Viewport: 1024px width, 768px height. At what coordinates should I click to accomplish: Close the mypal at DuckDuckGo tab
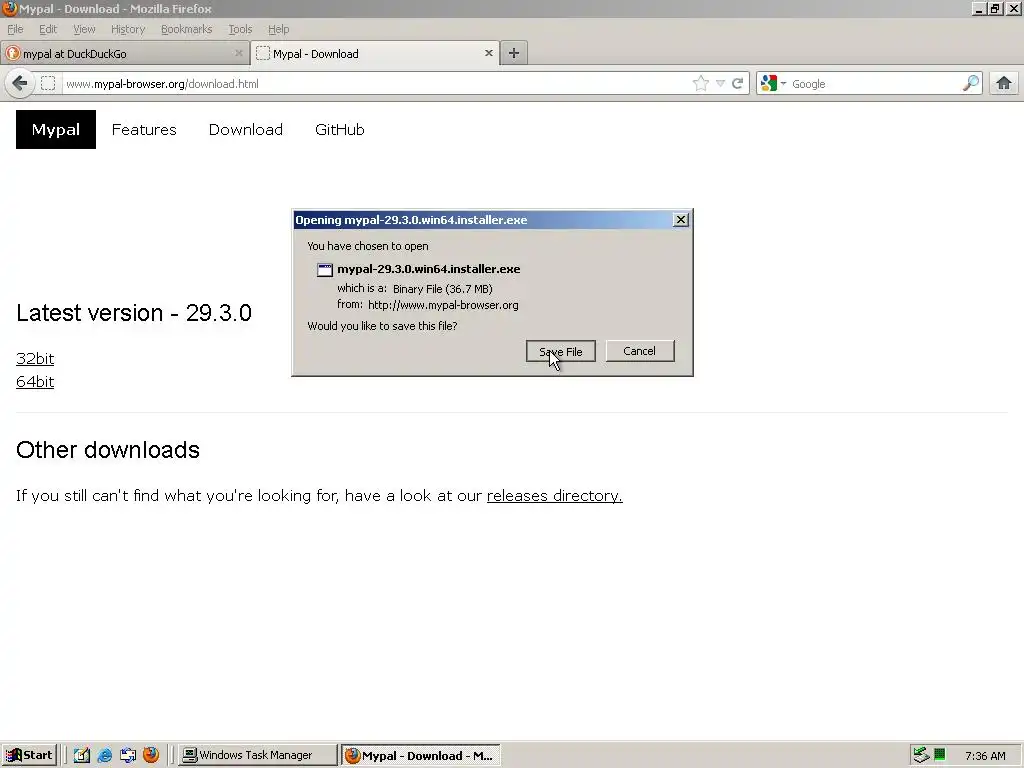(238, 53)
